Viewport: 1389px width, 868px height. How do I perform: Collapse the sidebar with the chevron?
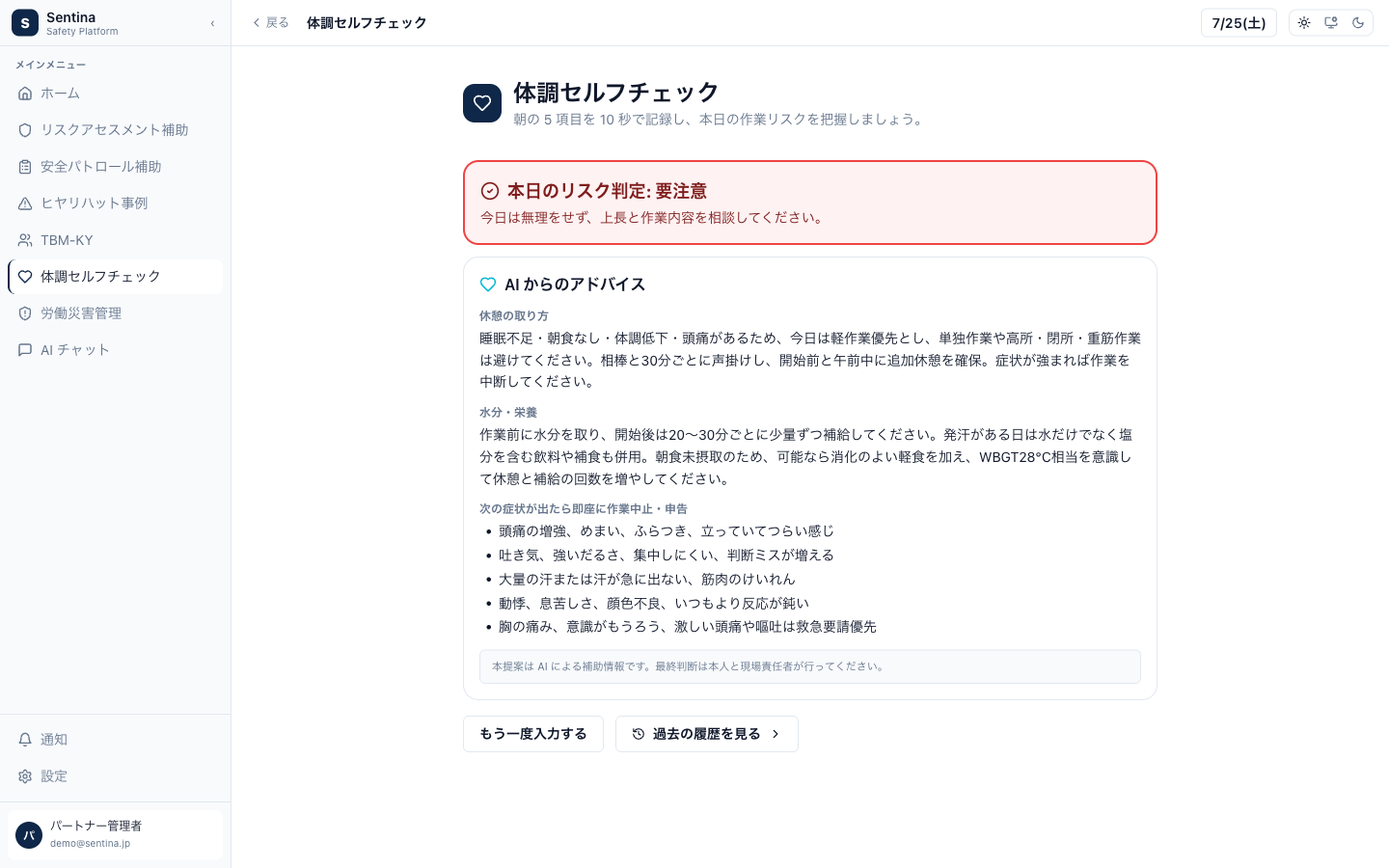tap(212, 23)
